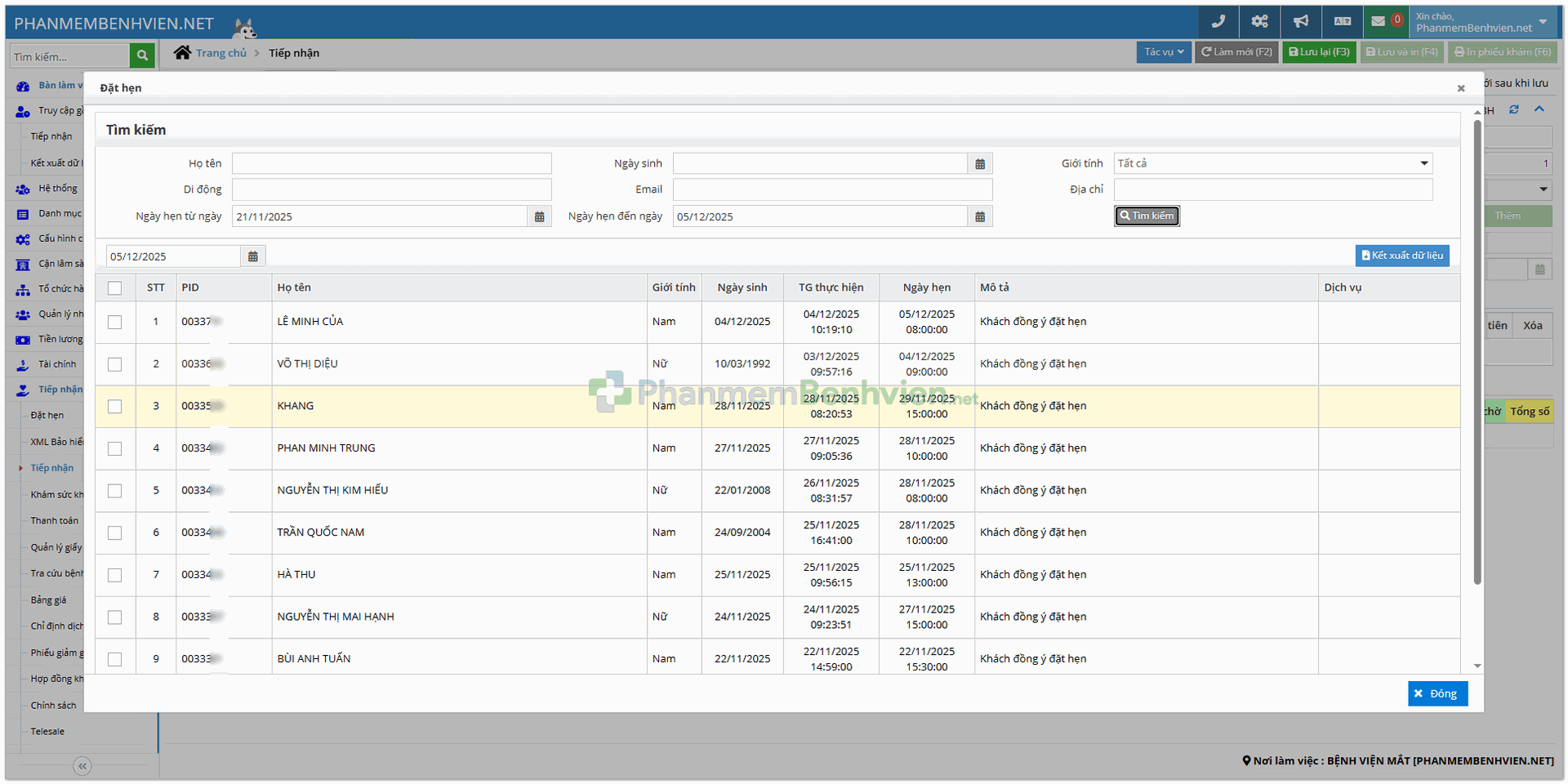1568x784 pixels.
Task: Click the search magnifier icon in sidebar
Action: pyautogui.click(x=142, y=56)
